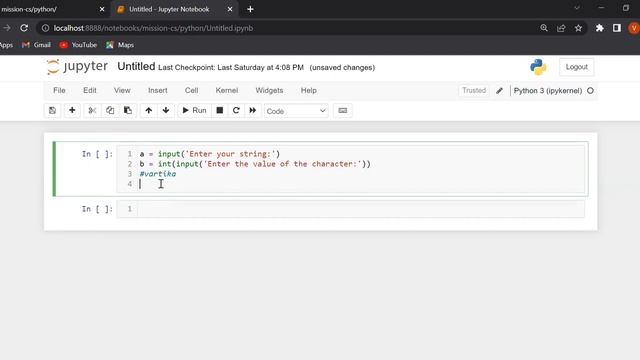
Task: Click the 'Last Checkpoint: Last Saturday at 4:08 PM' text
Action: click(231, 68)
